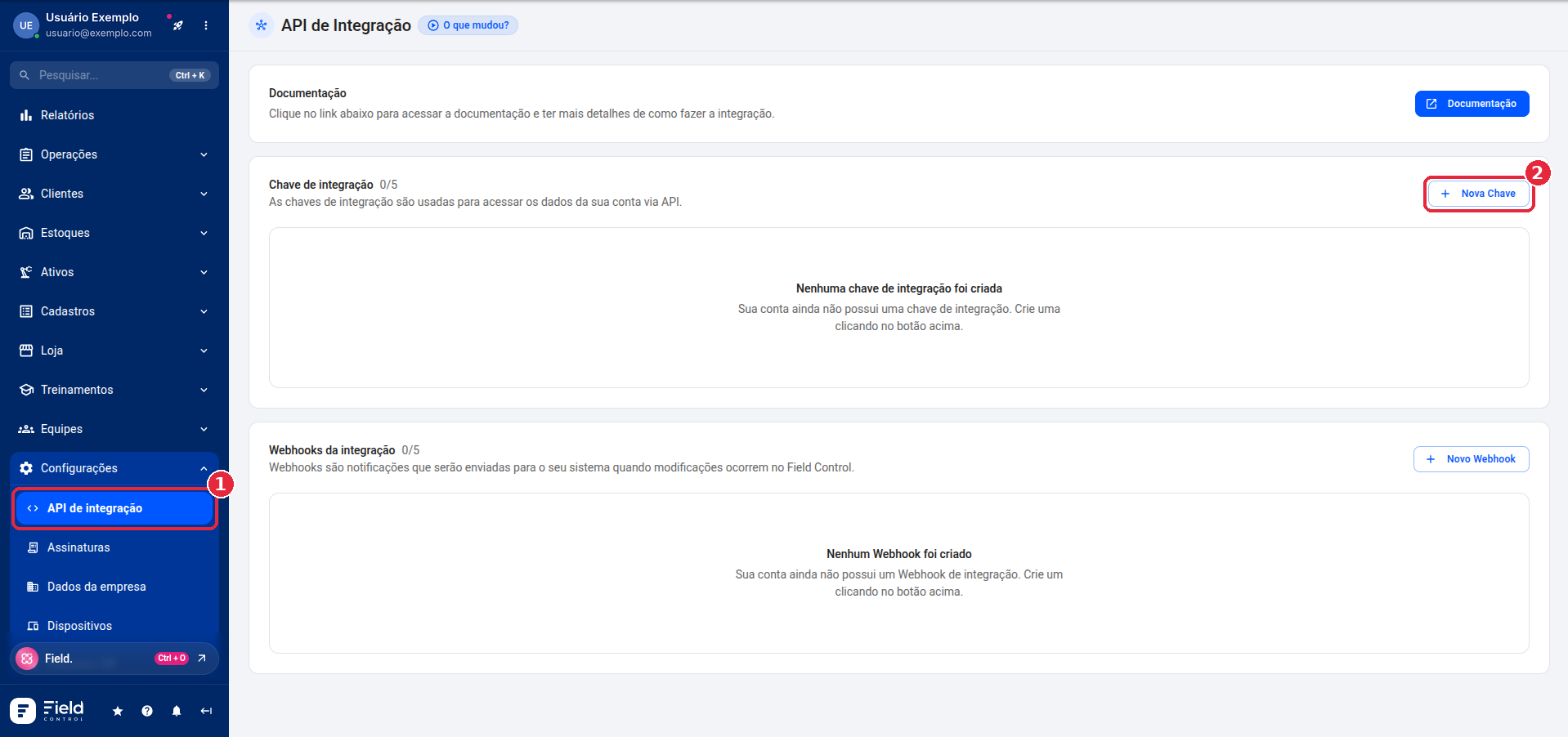Add a Novo Webhook
Image resolution: width=1568 pixels, height=737 pixels.
[x=1471, y=459]
